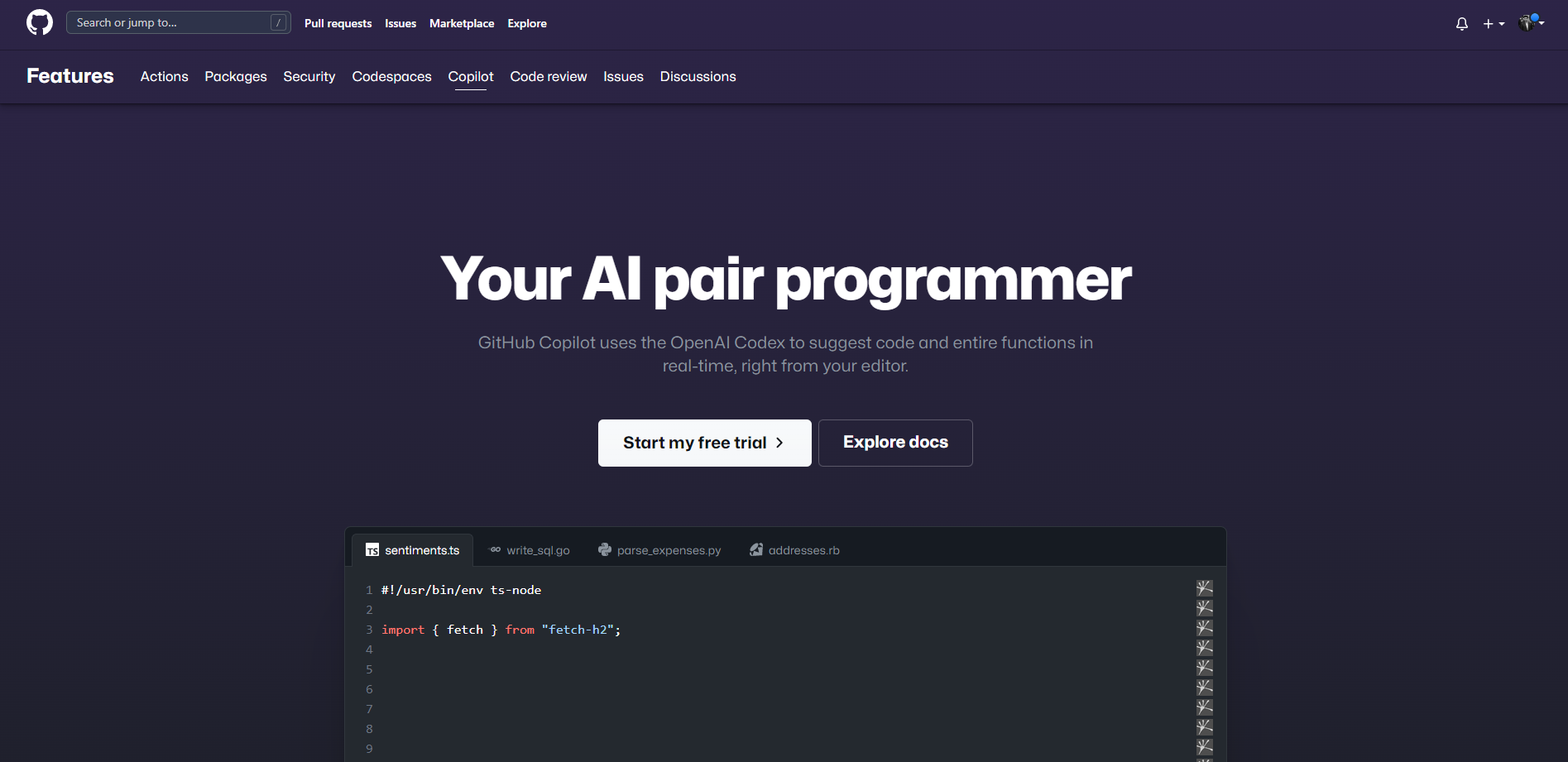Open the user avatar menu

pos(1532,22)
